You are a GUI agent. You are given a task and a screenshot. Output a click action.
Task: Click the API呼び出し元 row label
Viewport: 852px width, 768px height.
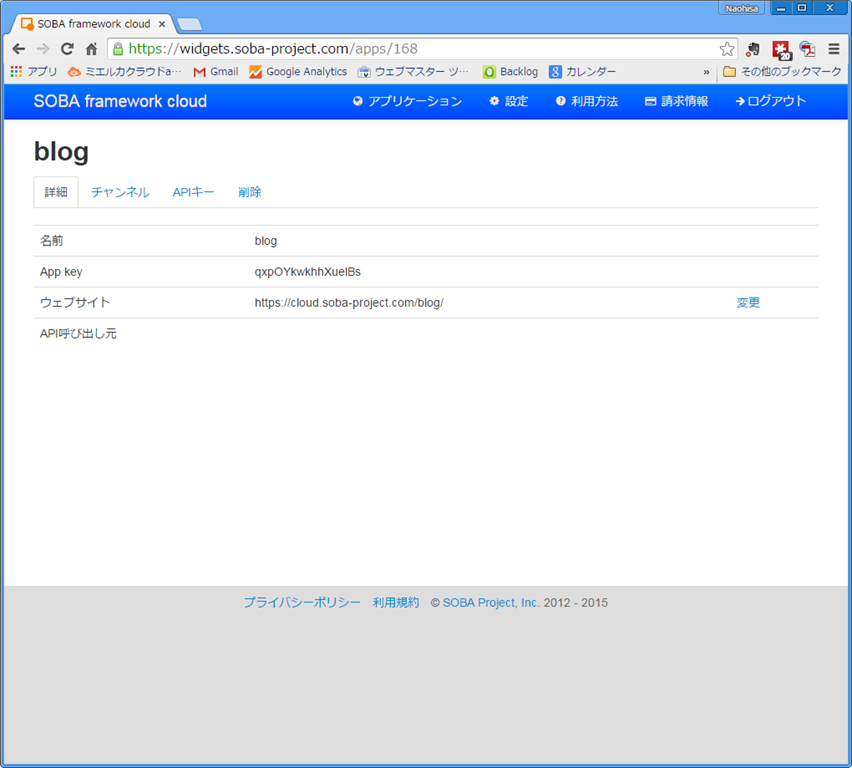78,334
